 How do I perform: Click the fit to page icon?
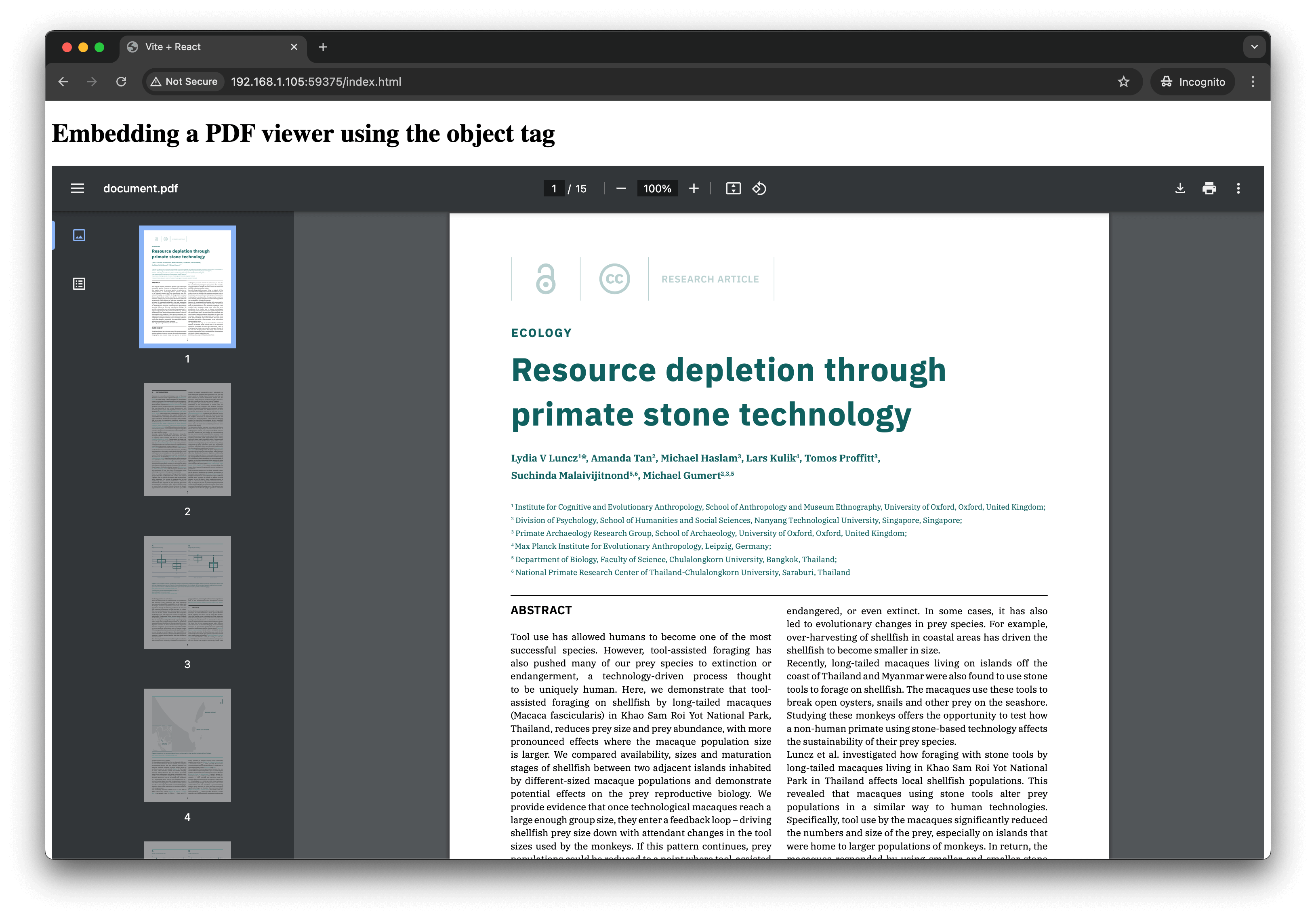click(x=733, y=189)
